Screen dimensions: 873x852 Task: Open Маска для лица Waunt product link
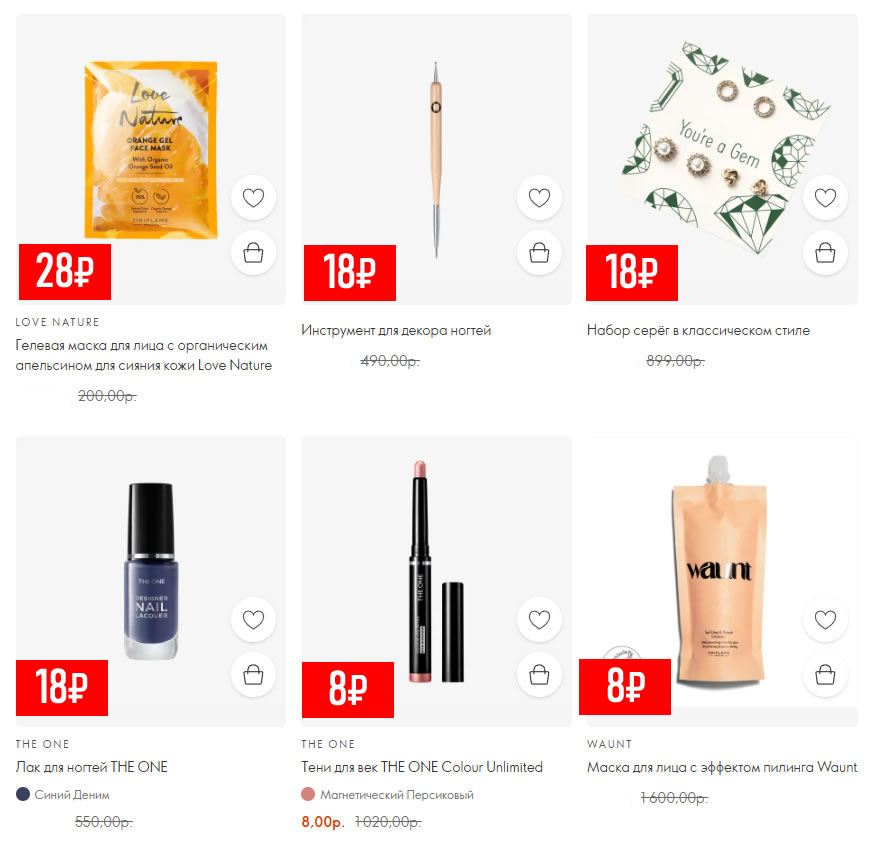722,767
